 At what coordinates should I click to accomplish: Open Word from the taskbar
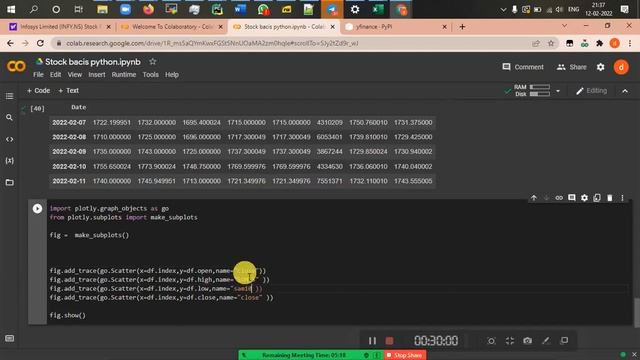240,9
